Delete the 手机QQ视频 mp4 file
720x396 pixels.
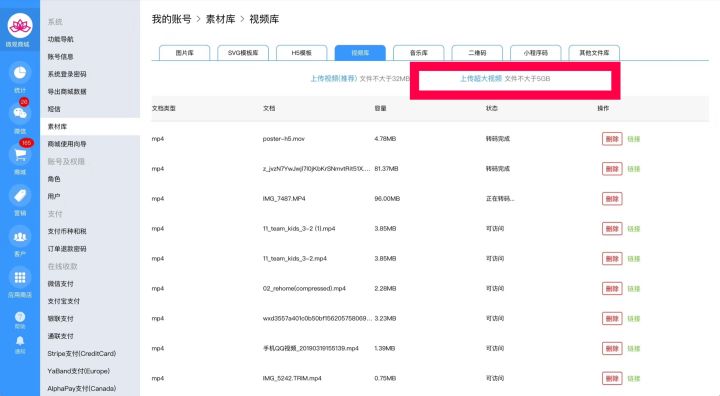(612, 348)
